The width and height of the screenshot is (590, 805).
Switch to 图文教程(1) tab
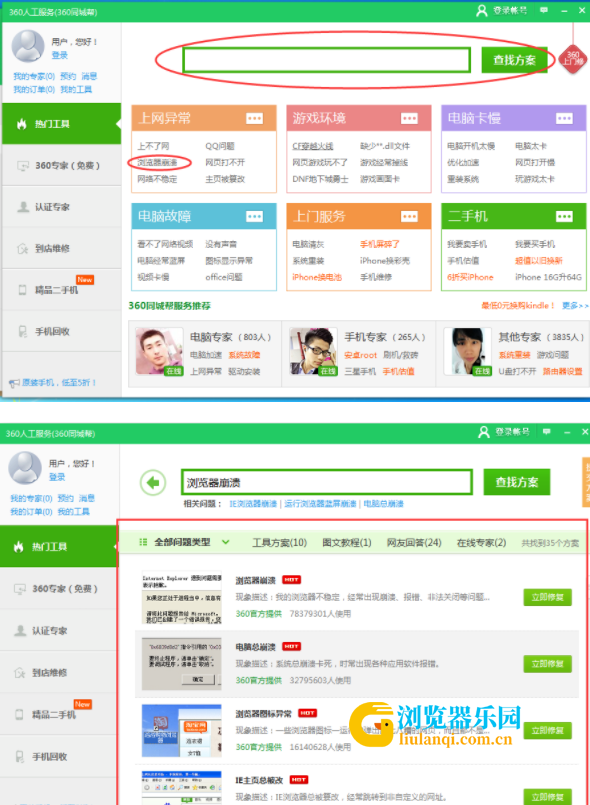pyautogui.click(x=347, y=543)
